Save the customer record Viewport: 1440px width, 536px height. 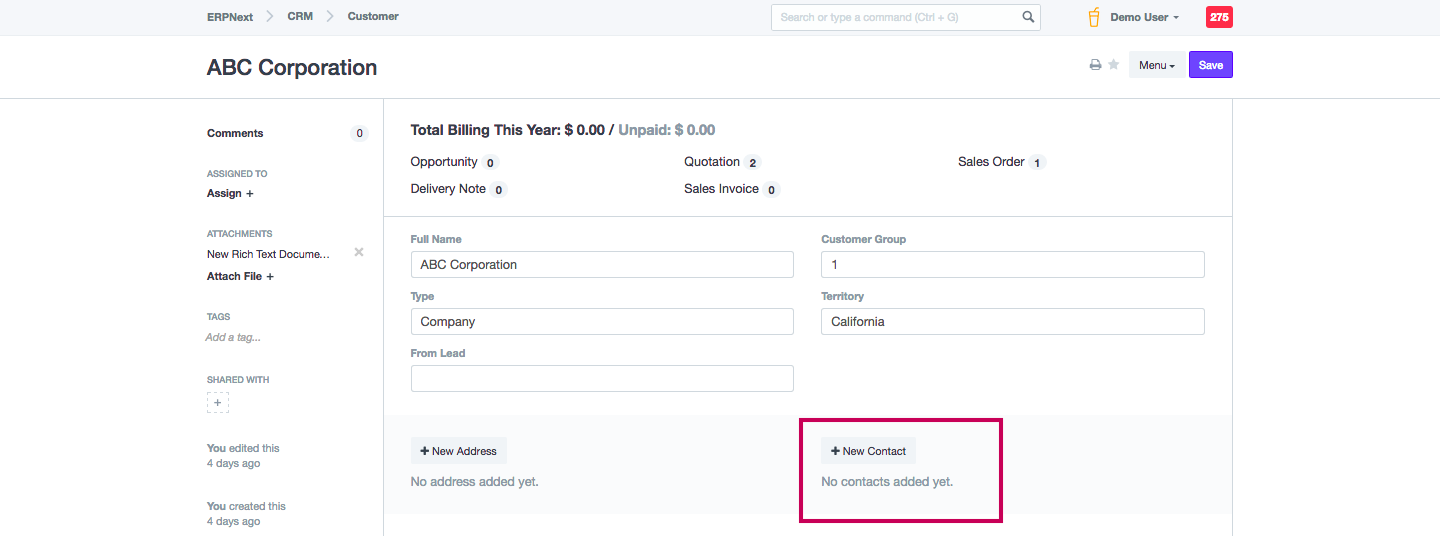[1210, 65]
